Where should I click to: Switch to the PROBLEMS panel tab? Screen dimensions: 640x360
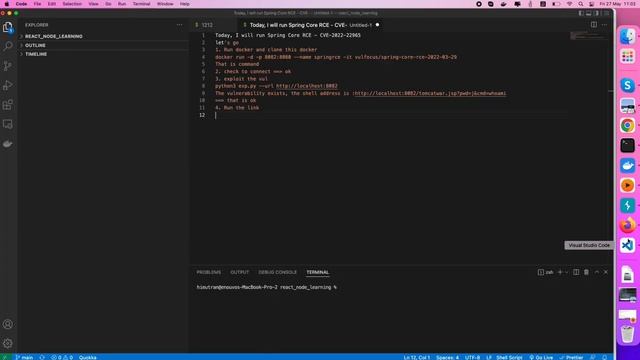click(x=209, y=272)
